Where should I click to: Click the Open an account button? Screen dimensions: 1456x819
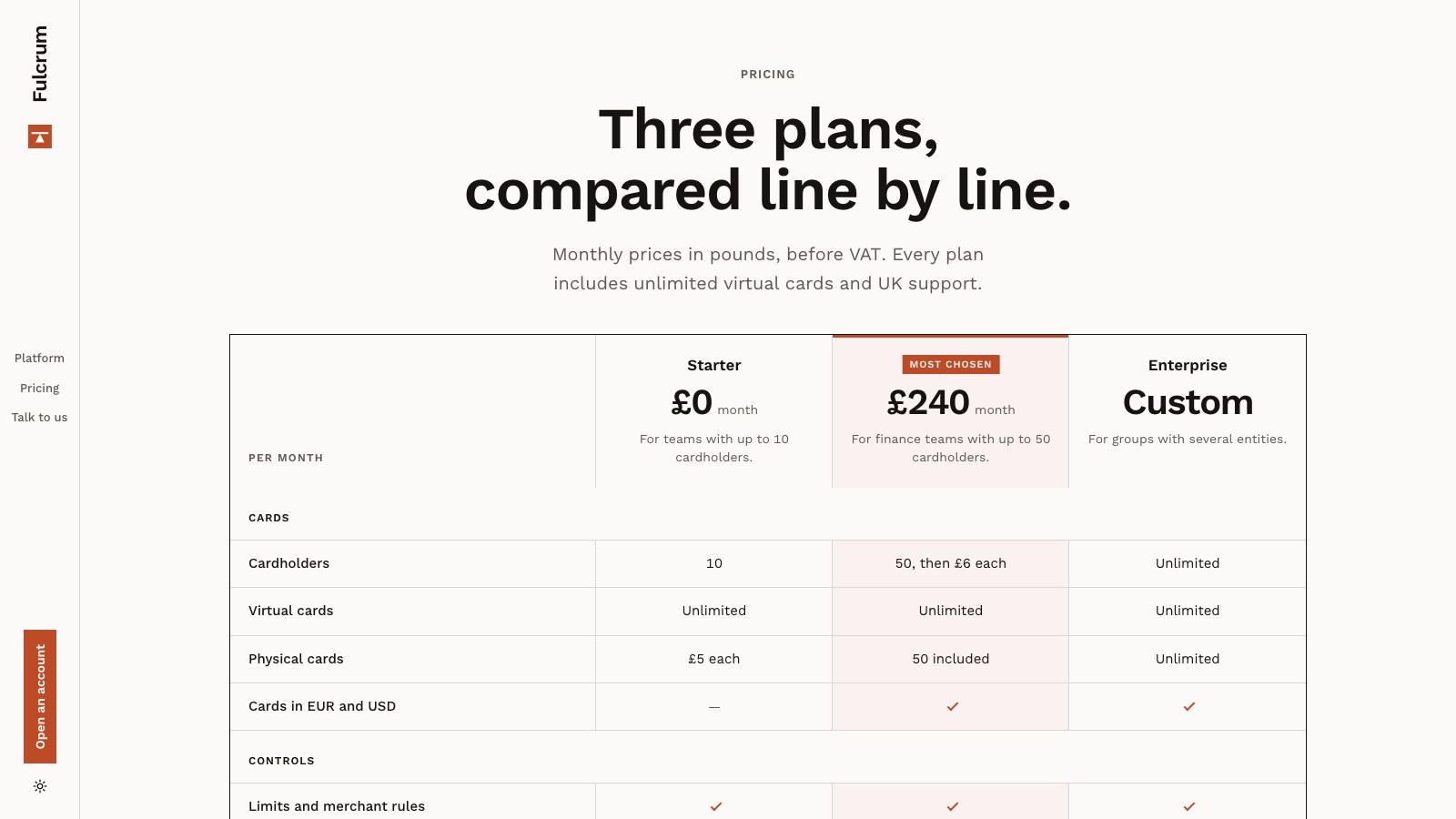pyautogui.click(x=40, y=696)
